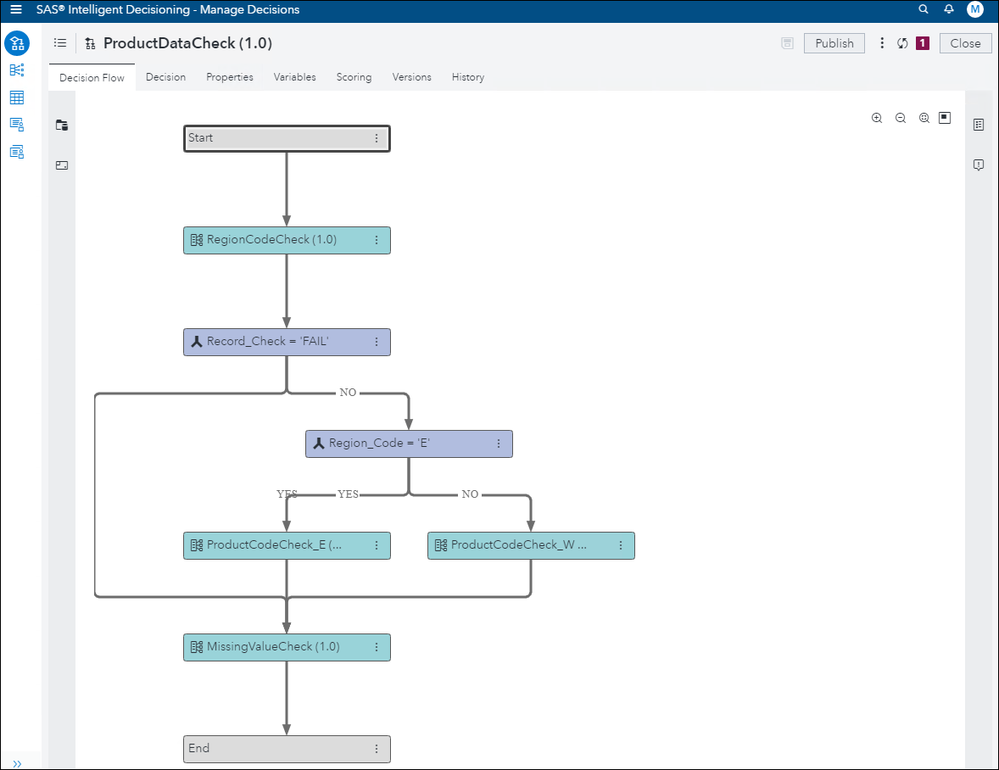Viewport: 999px width, 770px height.
Task: Open the more options menu beside Publish
Action: coord(882,43)
